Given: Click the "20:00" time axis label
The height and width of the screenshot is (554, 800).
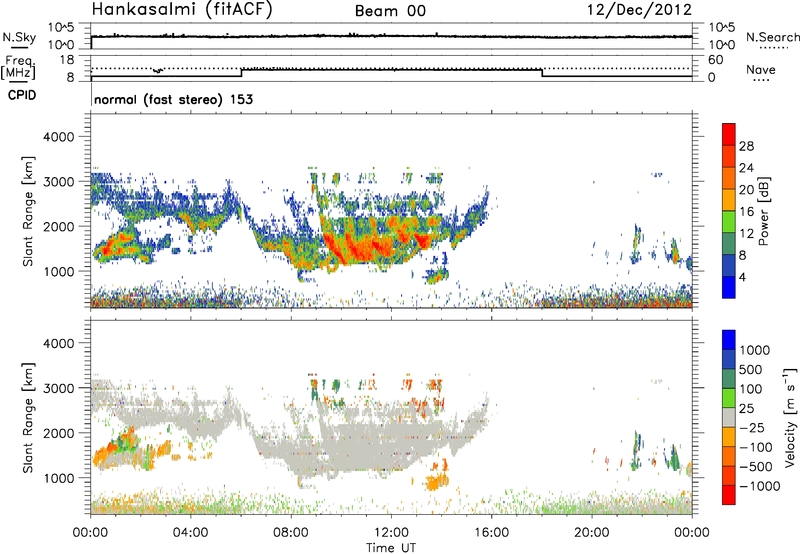Looking at the screenshot, I should point(591,533).
